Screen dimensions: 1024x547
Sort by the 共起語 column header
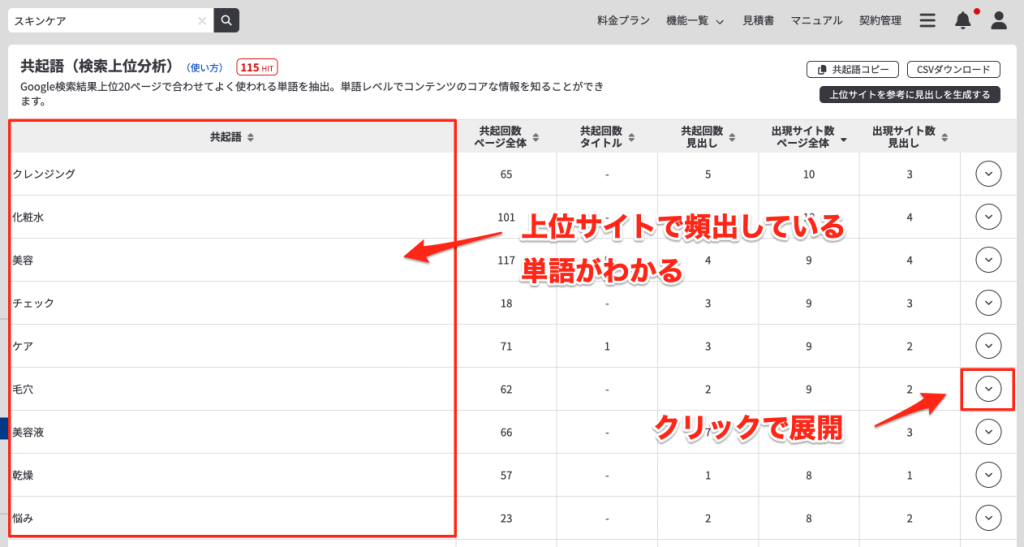click(x=232, y=137)
